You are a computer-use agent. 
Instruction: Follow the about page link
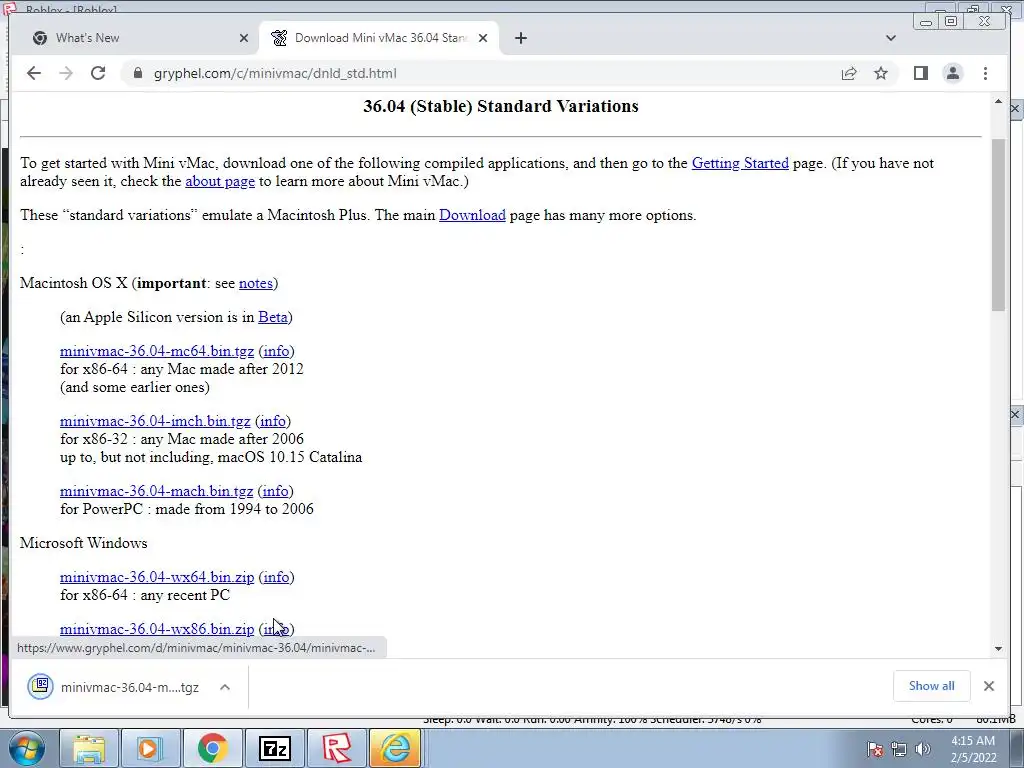point(220,181)
